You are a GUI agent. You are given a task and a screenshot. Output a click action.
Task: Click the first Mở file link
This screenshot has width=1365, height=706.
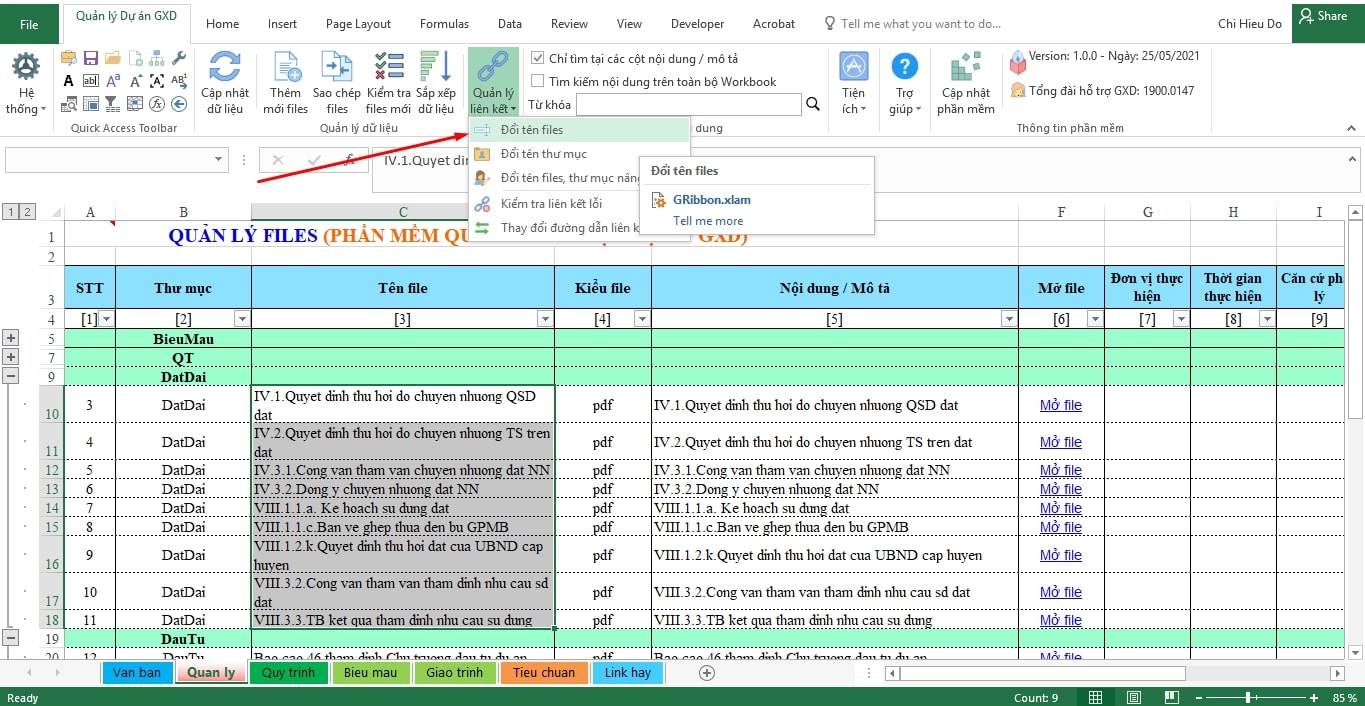[1060, 405]
